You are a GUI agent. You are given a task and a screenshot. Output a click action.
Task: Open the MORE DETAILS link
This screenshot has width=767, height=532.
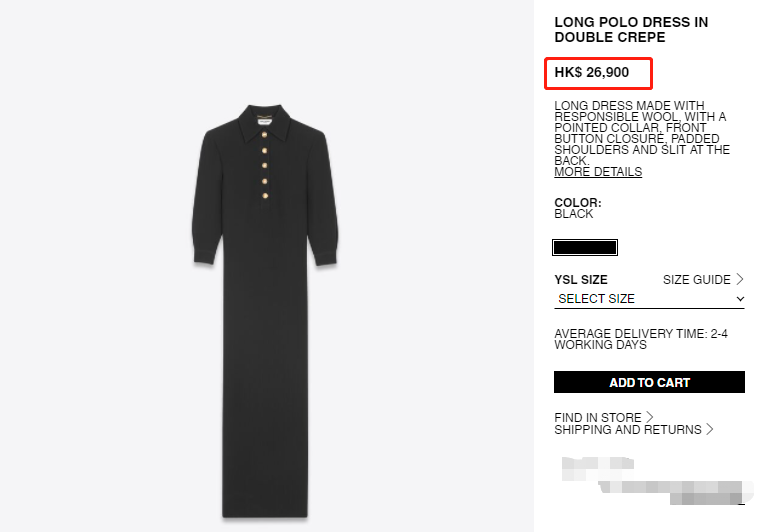598,172
